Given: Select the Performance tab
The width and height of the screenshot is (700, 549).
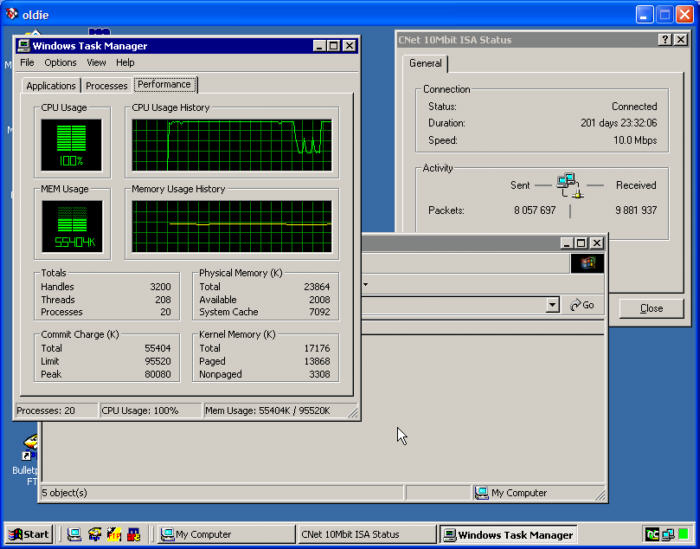Looking at the screenshot, I should pos(164,84).
